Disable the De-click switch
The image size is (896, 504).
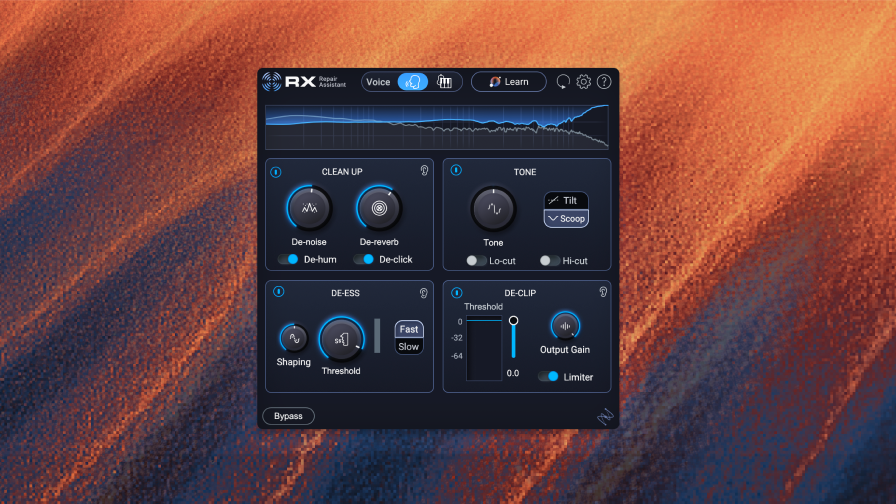pos(363,259)
